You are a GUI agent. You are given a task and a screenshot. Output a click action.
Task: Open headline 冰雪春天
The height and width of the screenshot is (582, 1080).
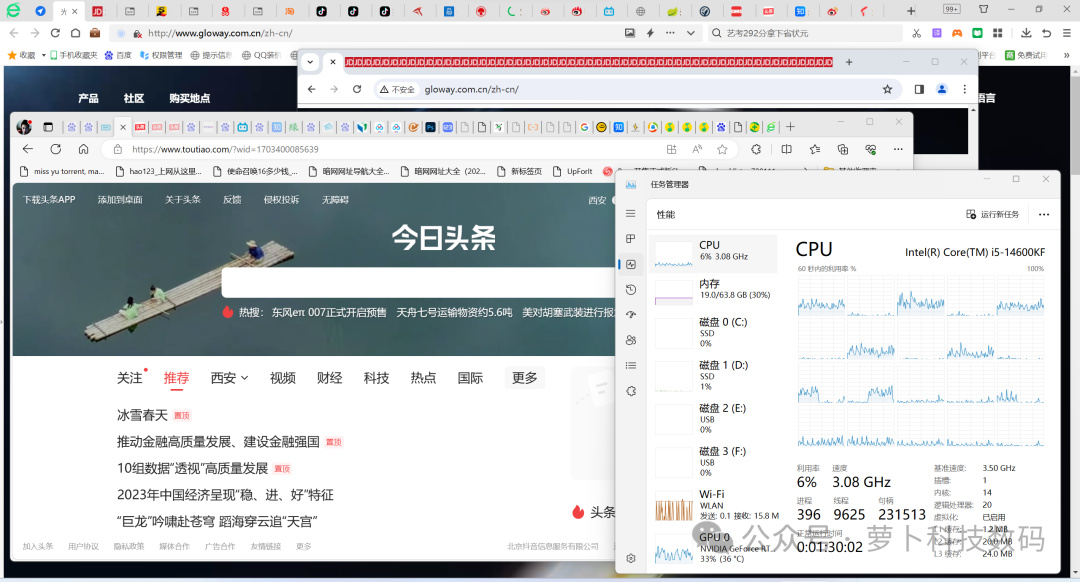(x=142, y=415)
